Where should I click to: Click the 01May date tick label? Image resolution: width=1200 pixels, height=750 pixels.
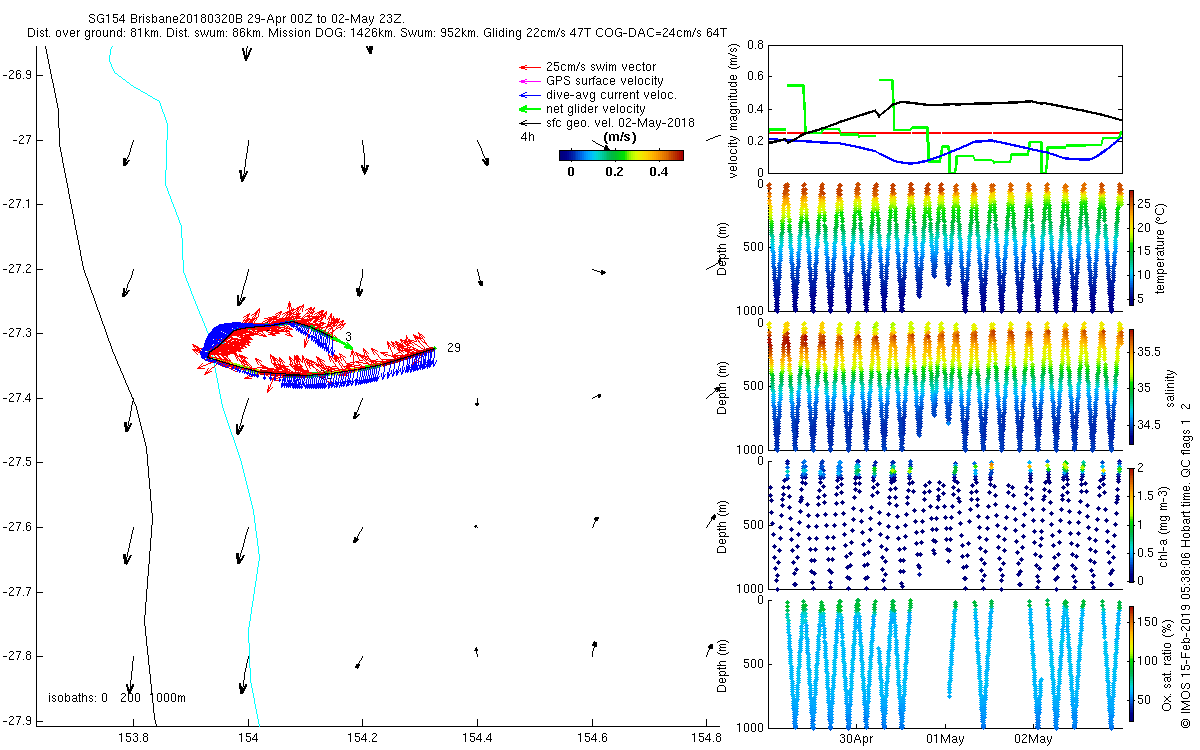point(944,740)
